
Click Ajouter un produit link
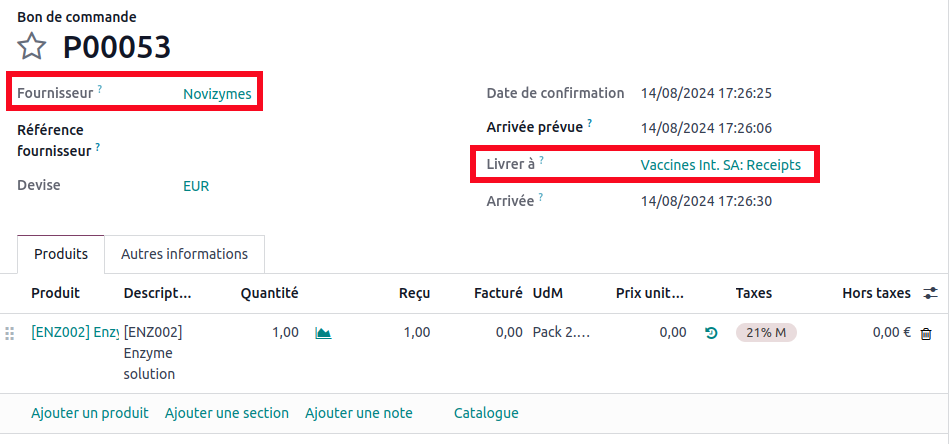coord(90,413)
